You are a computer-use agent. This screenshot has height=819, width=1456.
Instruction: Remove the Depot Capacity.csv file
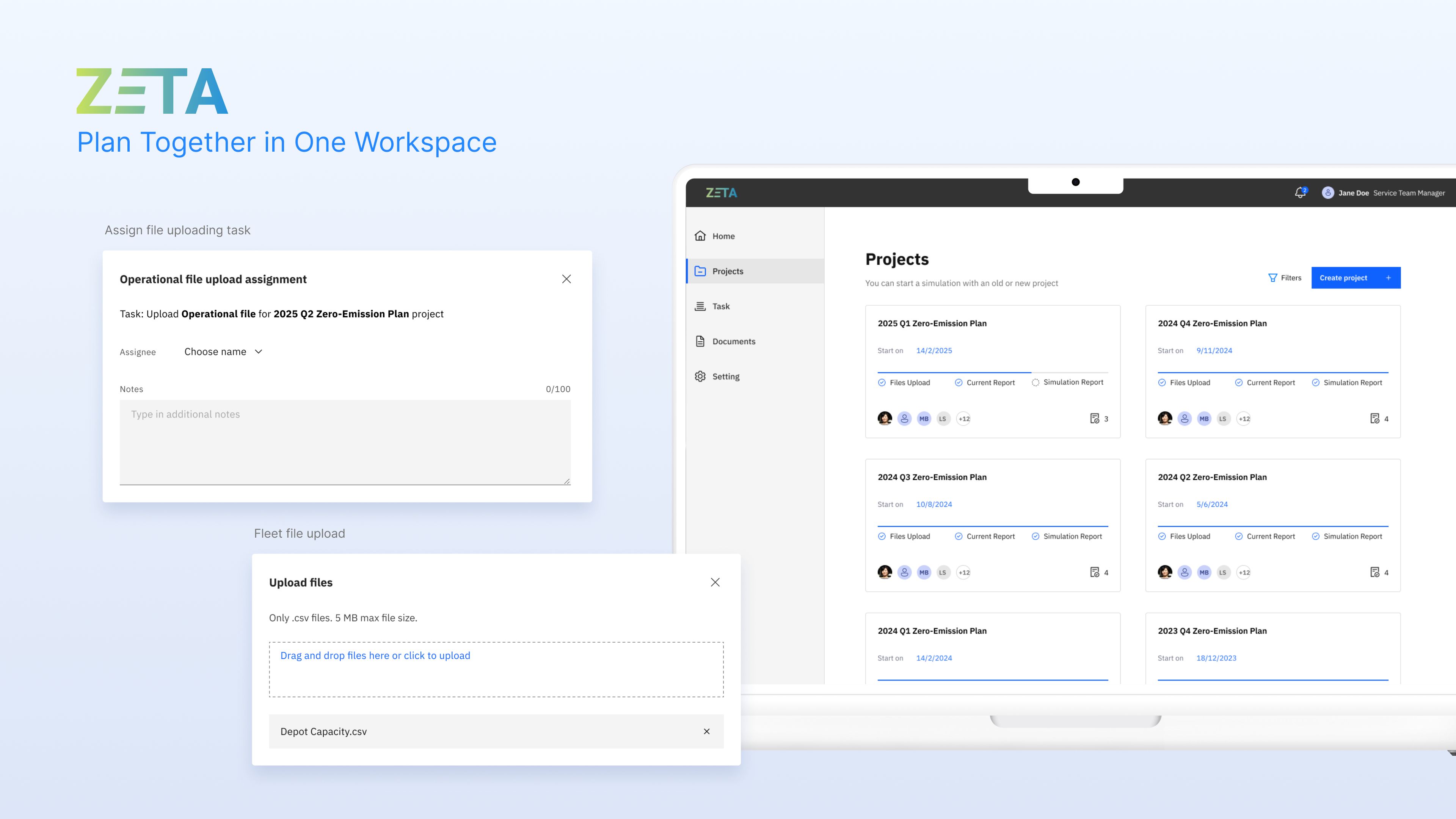[706, 731]
